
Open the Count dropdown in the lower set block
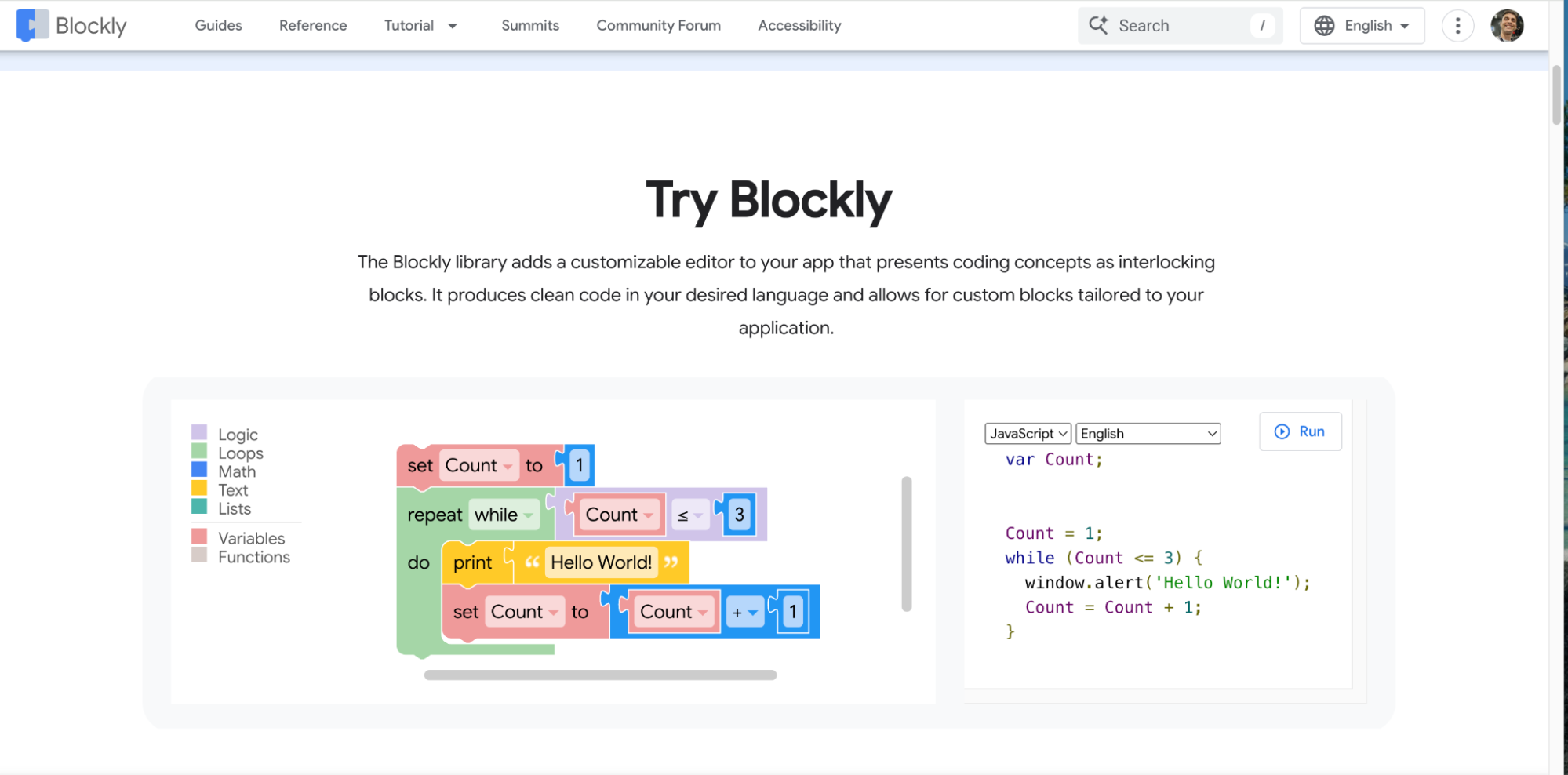point(524,612)
